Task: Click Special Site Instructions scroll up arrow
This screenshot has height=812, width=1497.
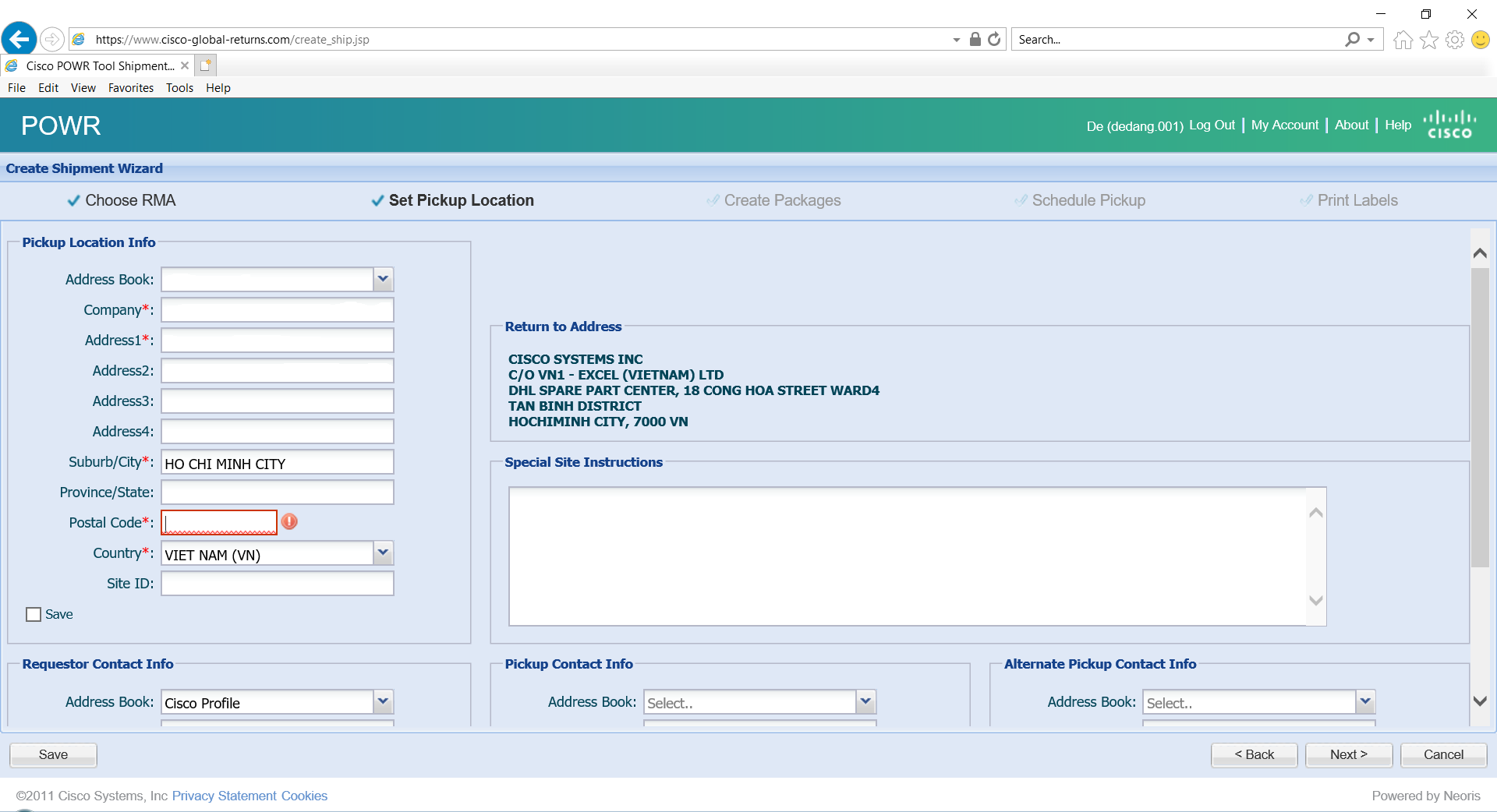Action: 1316,512
